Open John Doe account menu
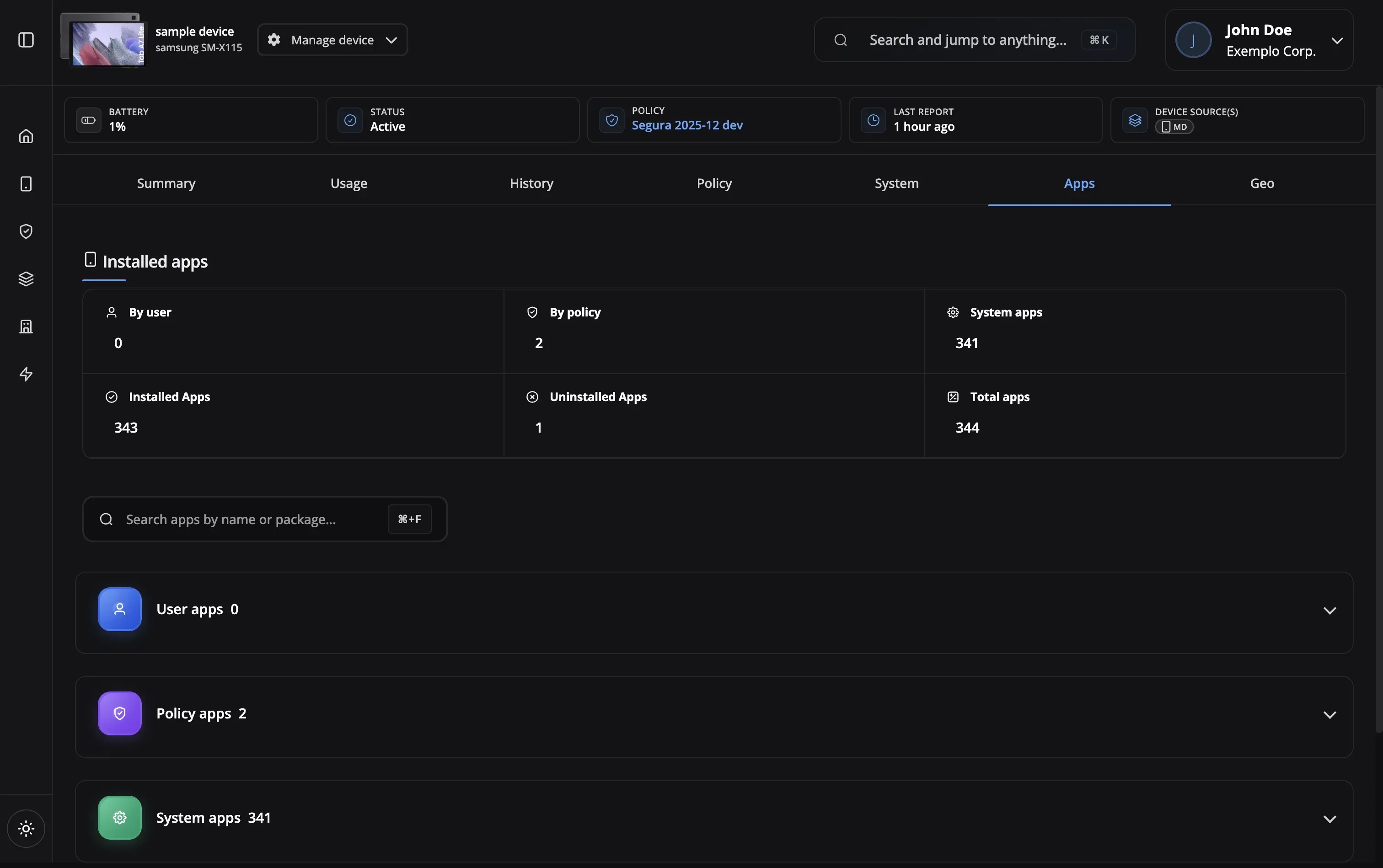The height and width of the screenshot is (868, 1383). 1259,40
